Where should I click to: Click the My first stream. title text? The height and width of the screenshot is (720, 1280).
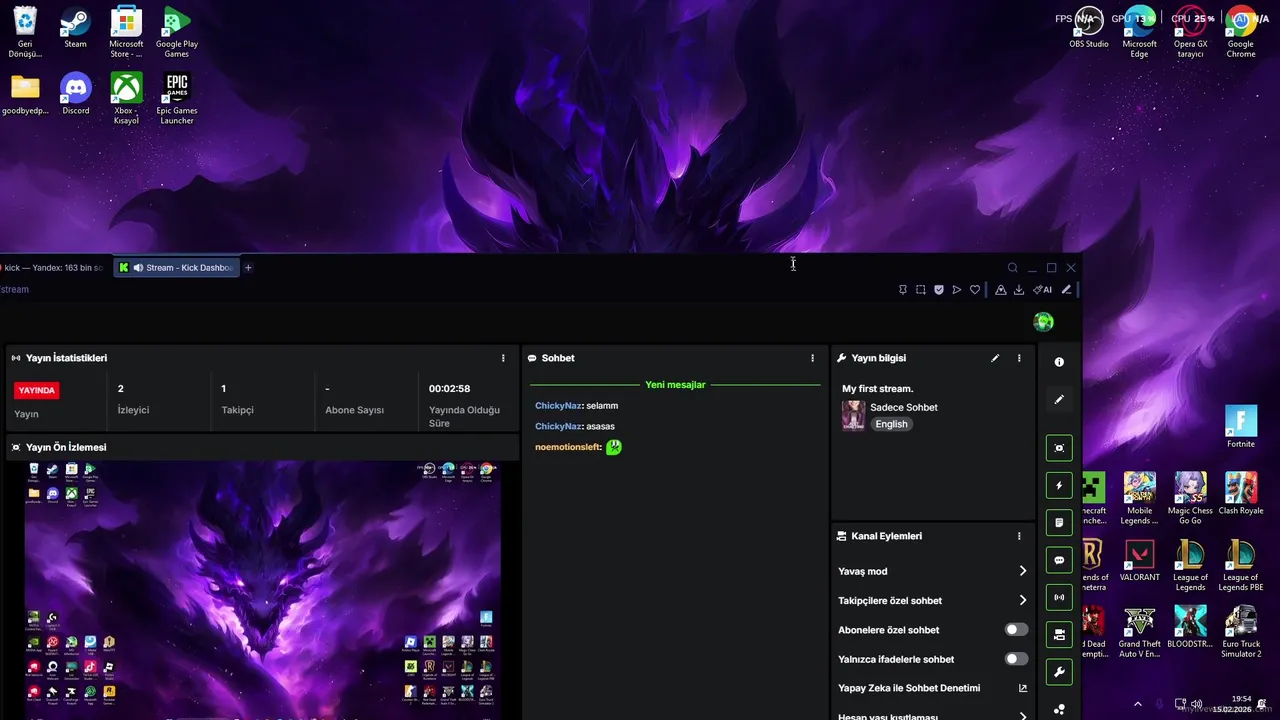point(877,388)
